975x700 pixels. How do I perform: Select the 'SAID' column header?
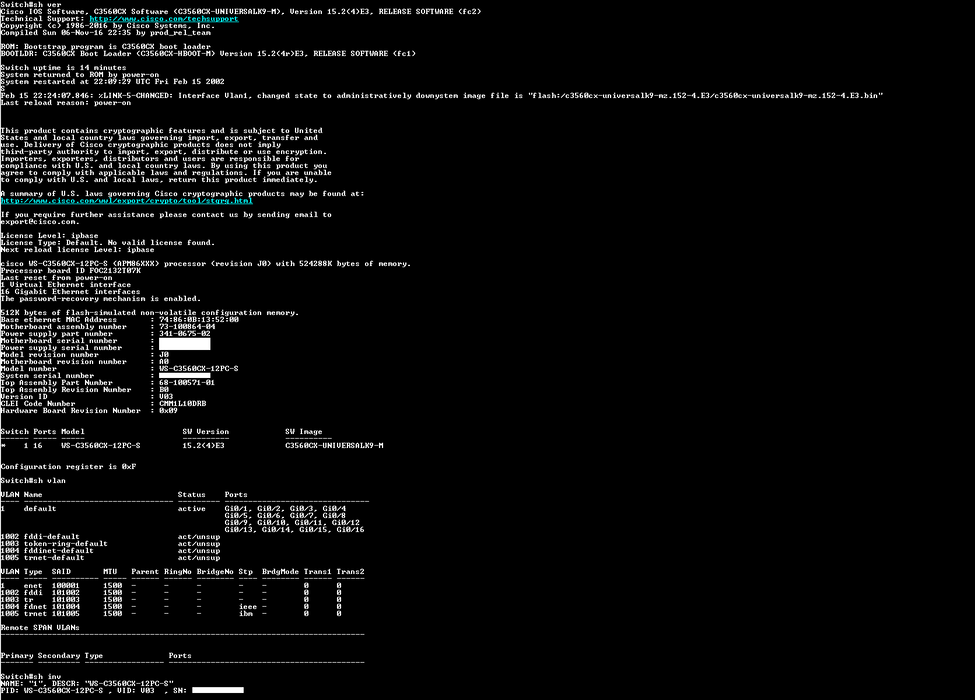click(x=61, y=571)
